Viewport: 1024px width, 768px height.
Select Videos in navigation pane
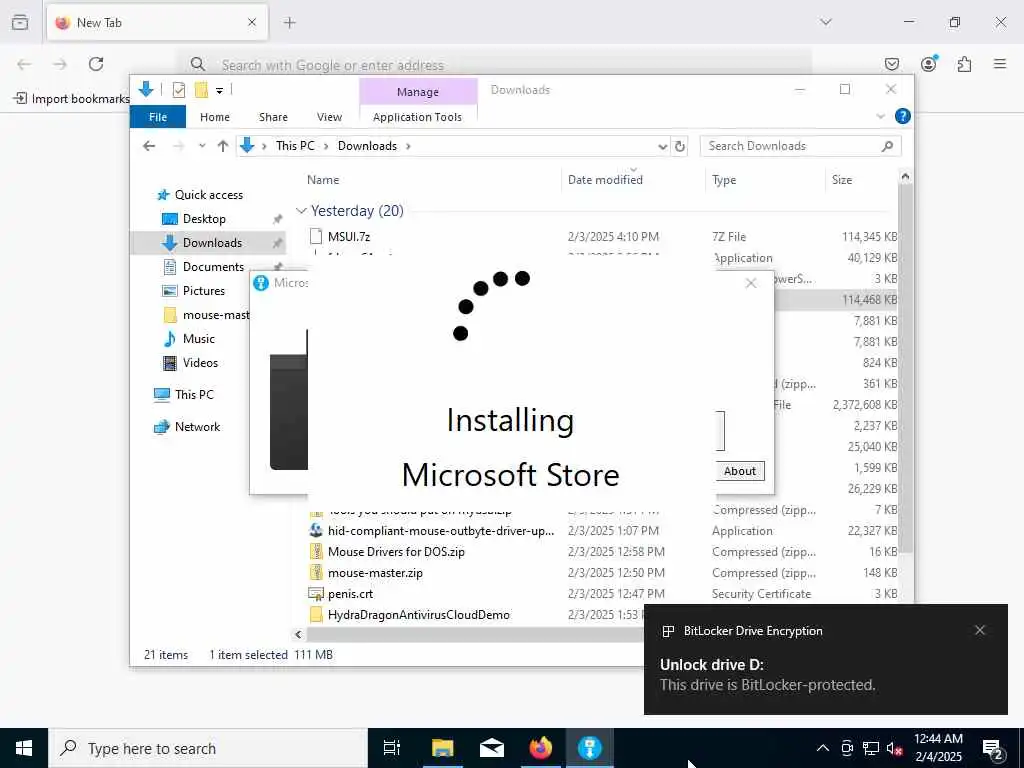pos(200,363)
